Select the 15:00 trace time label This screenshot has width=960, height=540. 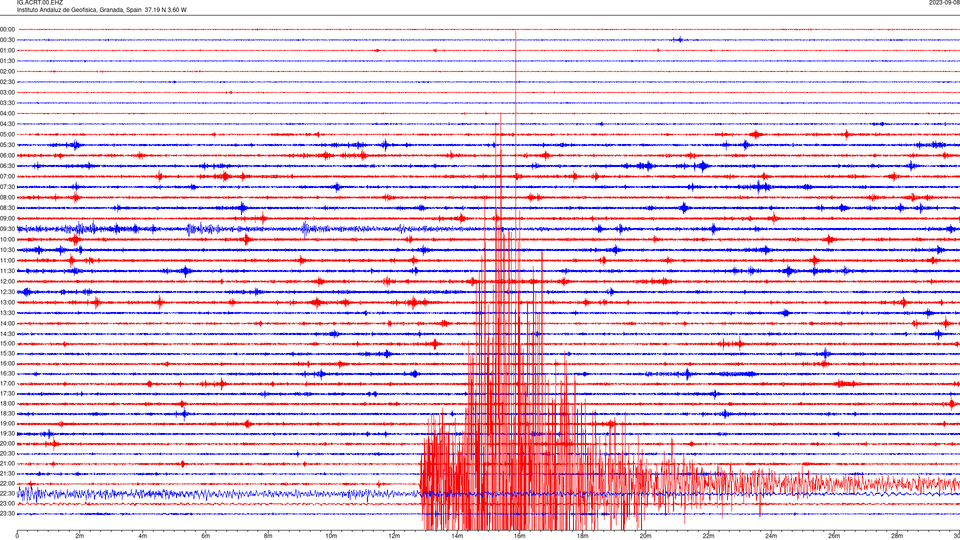7,344
